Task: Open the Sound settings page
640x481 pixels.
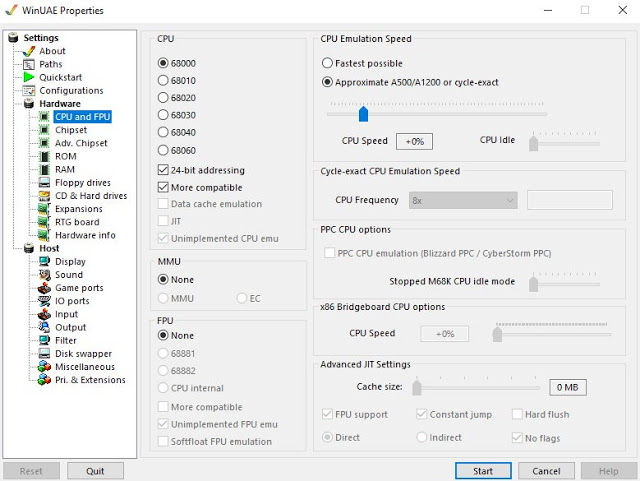Action: tap(69, 275)
